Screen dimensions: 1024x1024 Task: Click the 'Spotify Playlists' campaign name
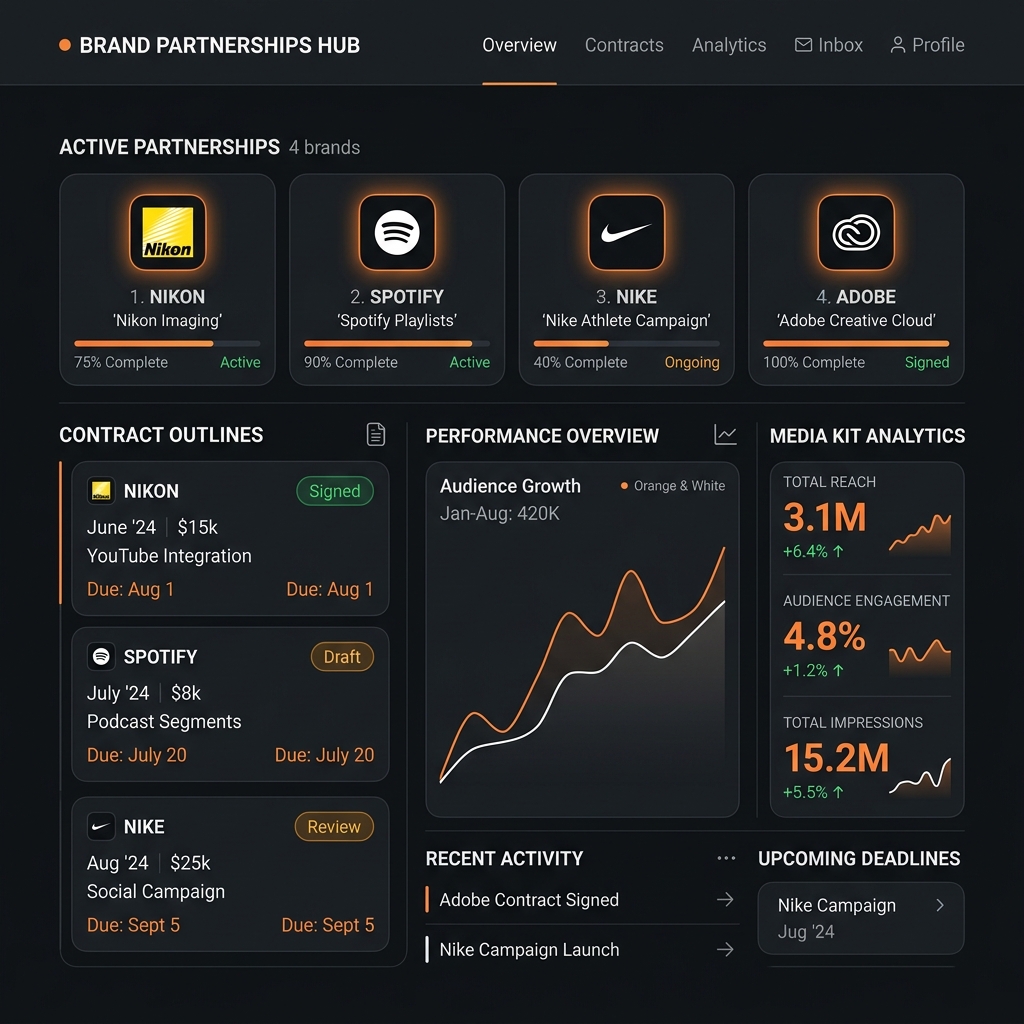(x=397, y=320)
